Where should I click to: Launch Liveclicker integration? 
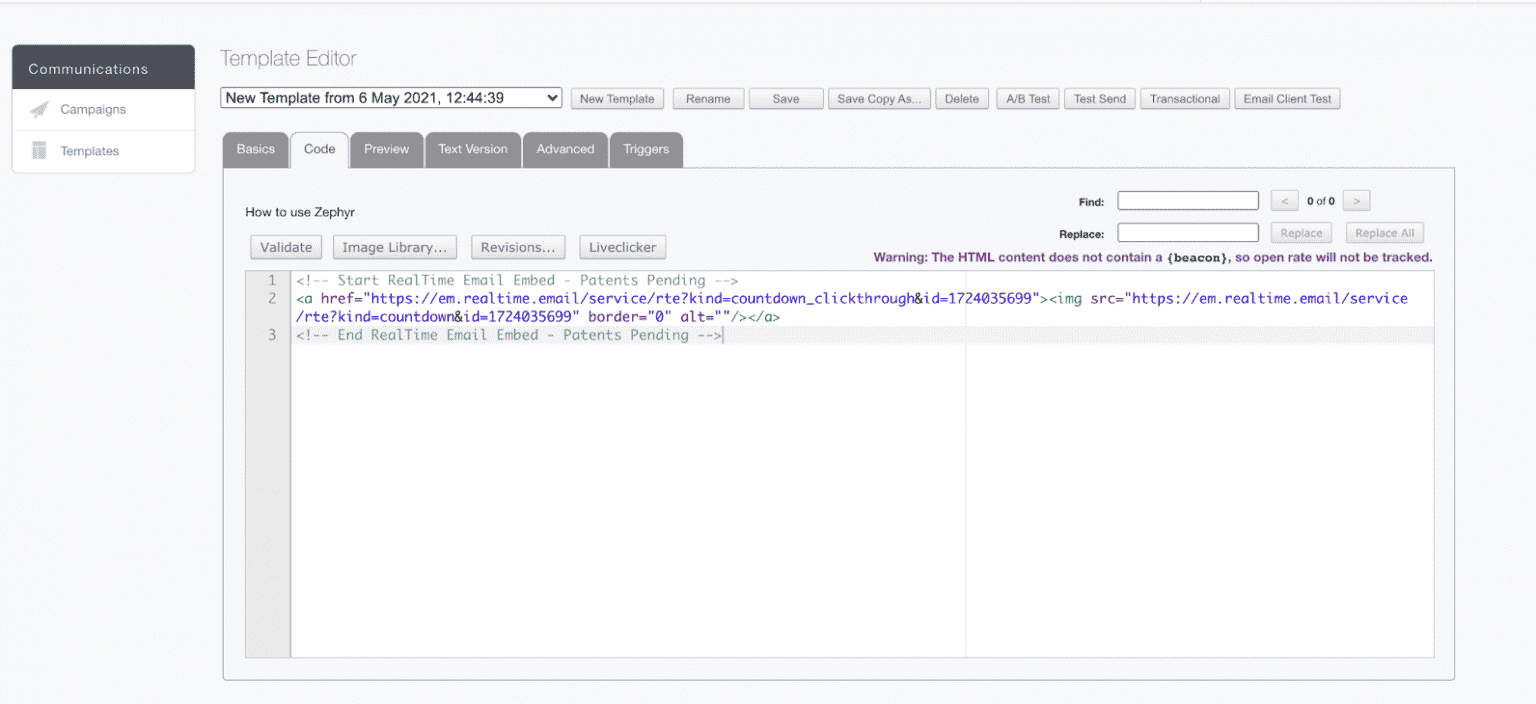click(622, 247)
